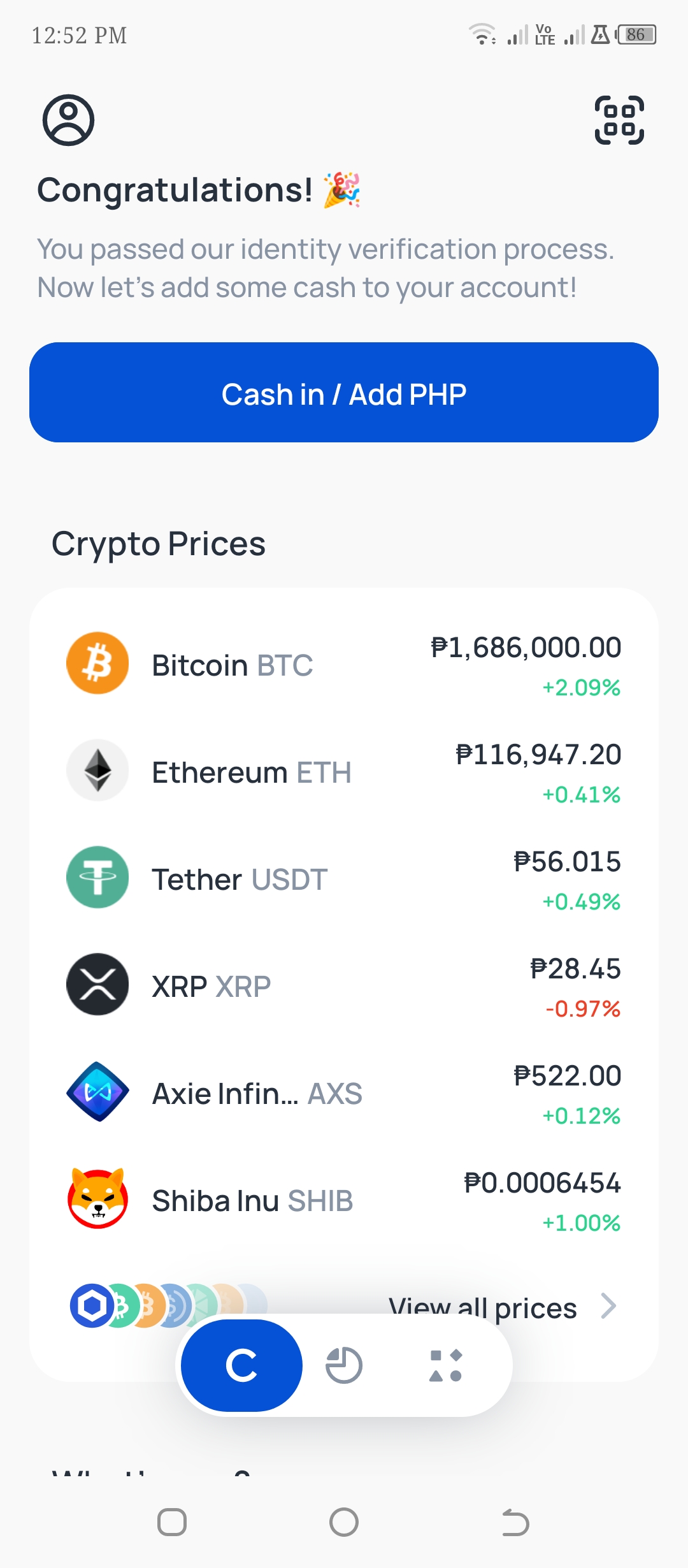Image resolution: width=688 pixels, height=1568 pixels.
Task: Switch to the portfolio pie chart tab
Action: [x=344, y=1365]
